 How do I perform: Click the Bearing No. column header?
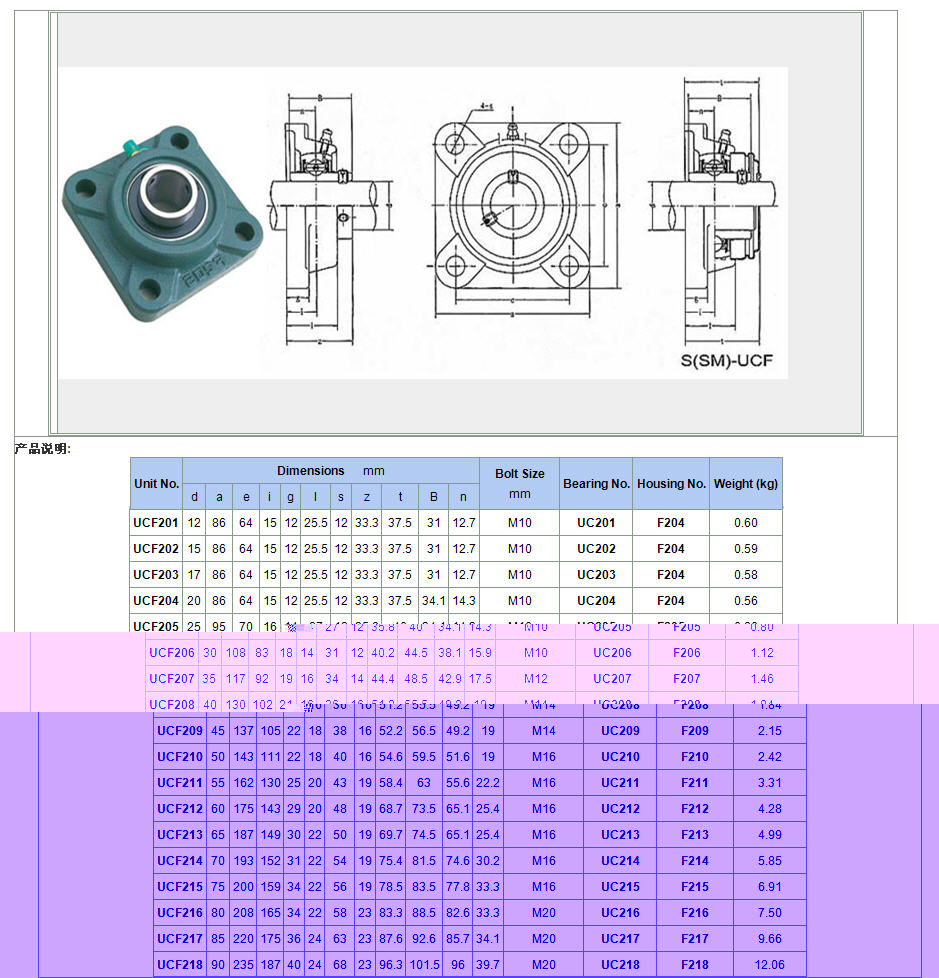click(x=596, y=483)
